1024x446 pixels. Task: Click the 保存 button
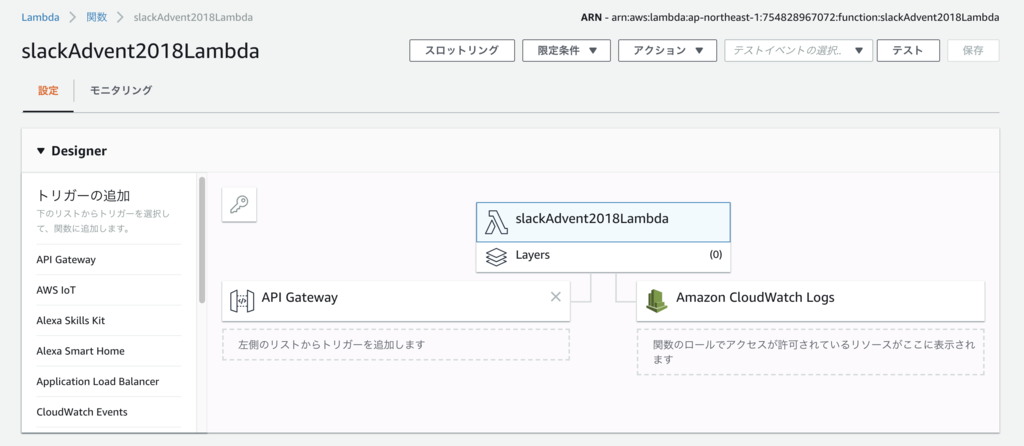[x=973, y=50]
